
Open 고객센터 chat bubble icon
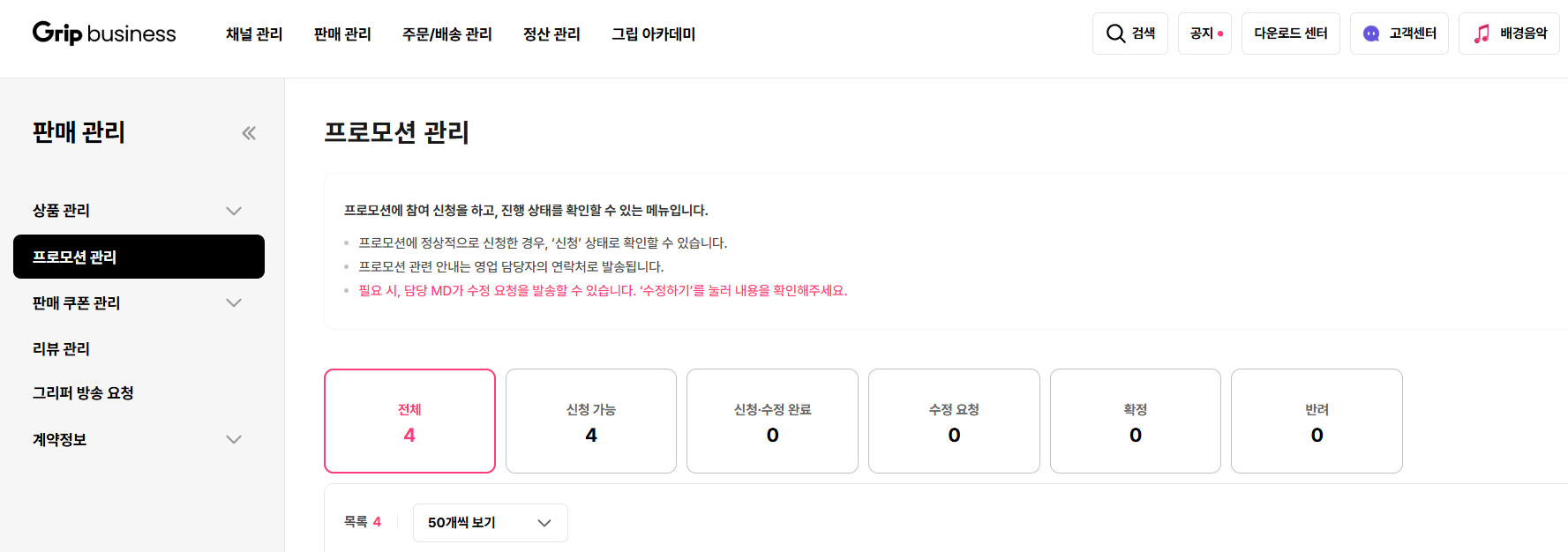click(1371, 34)
